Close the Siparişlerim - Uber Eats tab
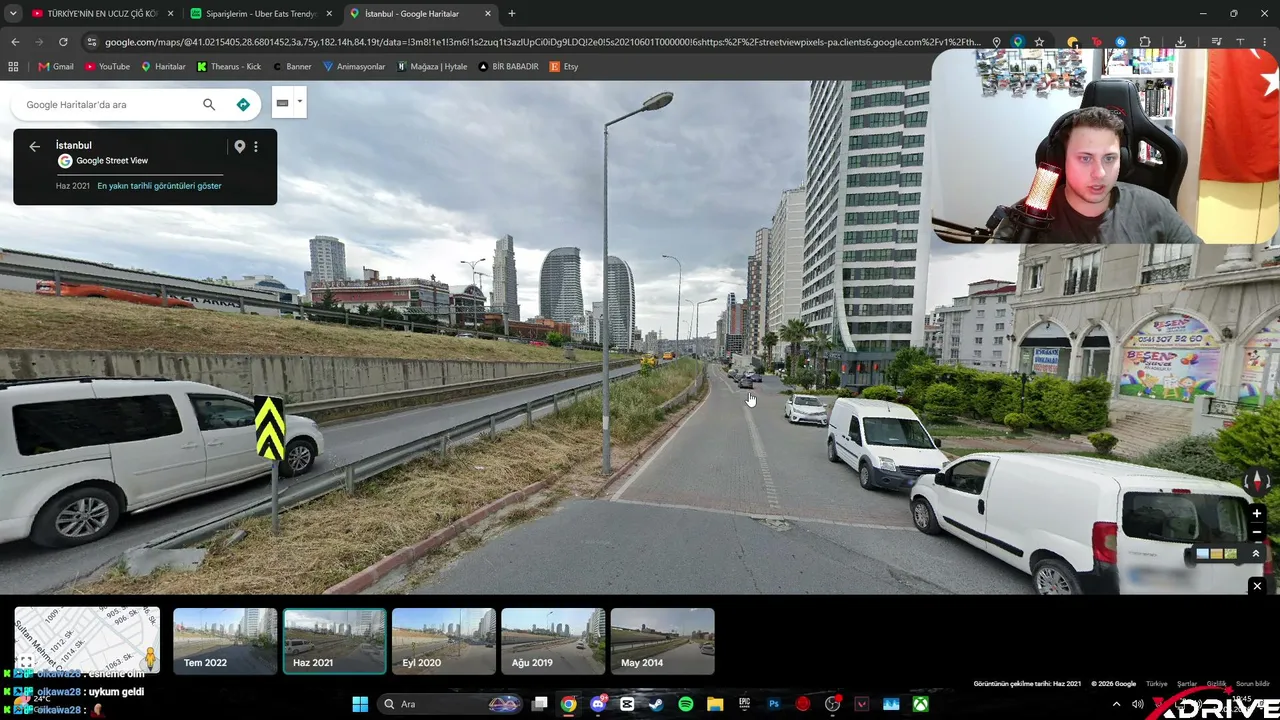1280x720 pixels. point(329,14)
